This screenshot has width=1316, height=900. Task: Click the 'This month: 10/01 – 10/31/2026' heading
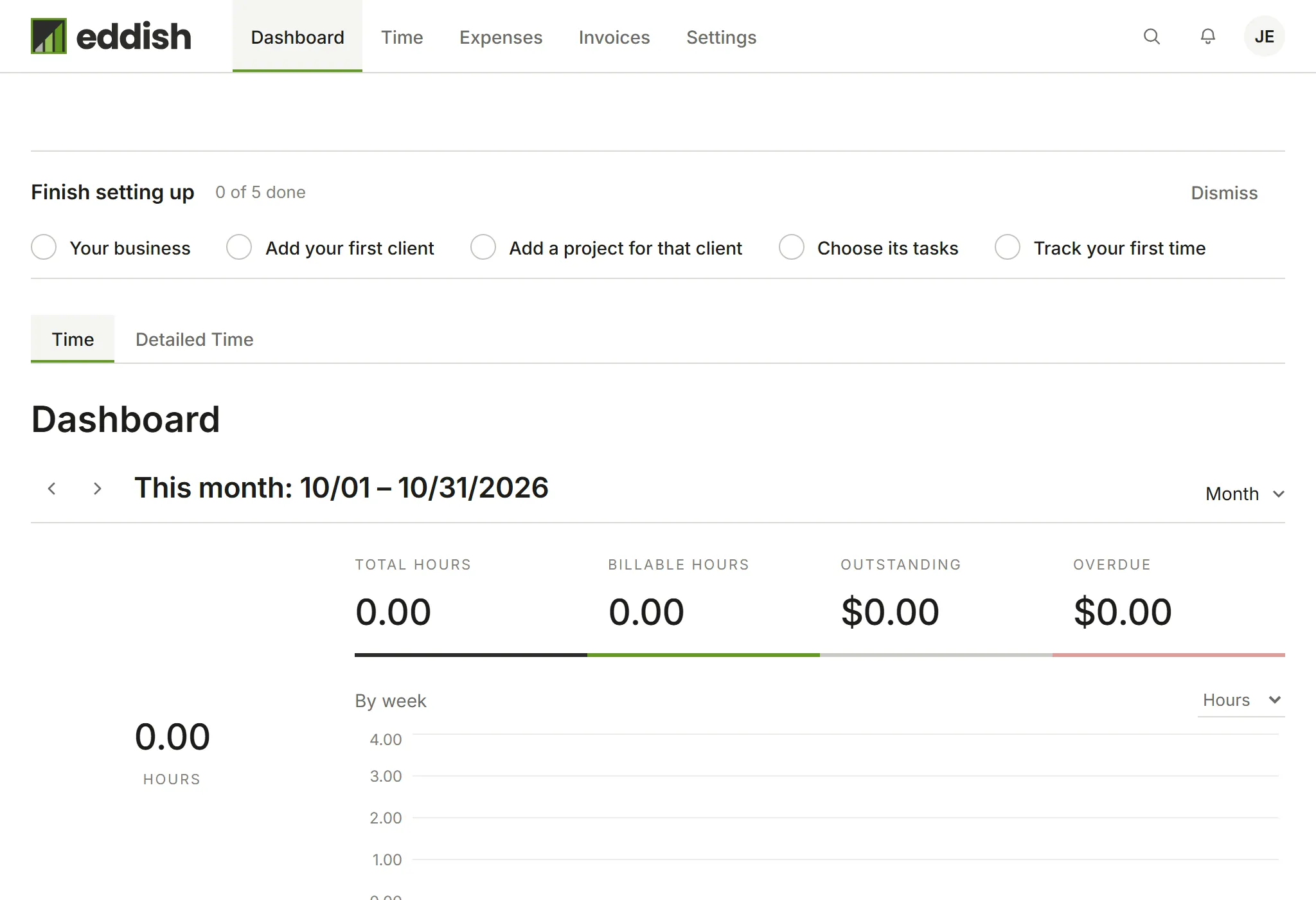pyautogui.click(x=341, y=488)
